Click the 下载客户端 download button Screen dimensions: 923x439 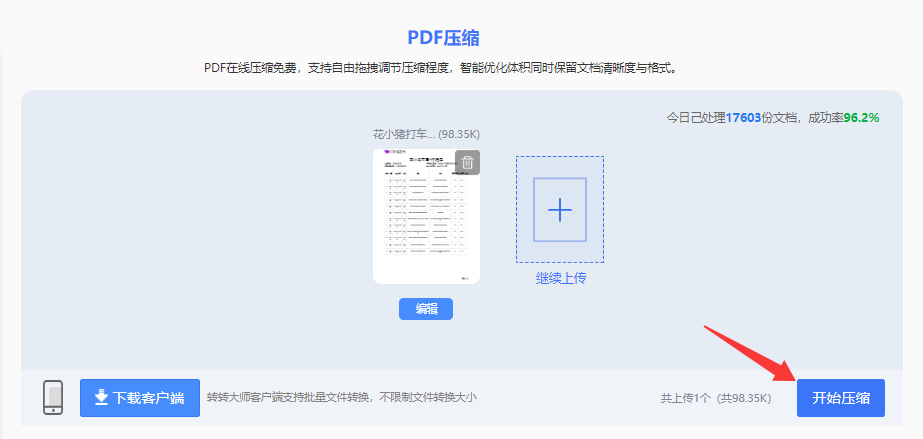pos(140,398)
